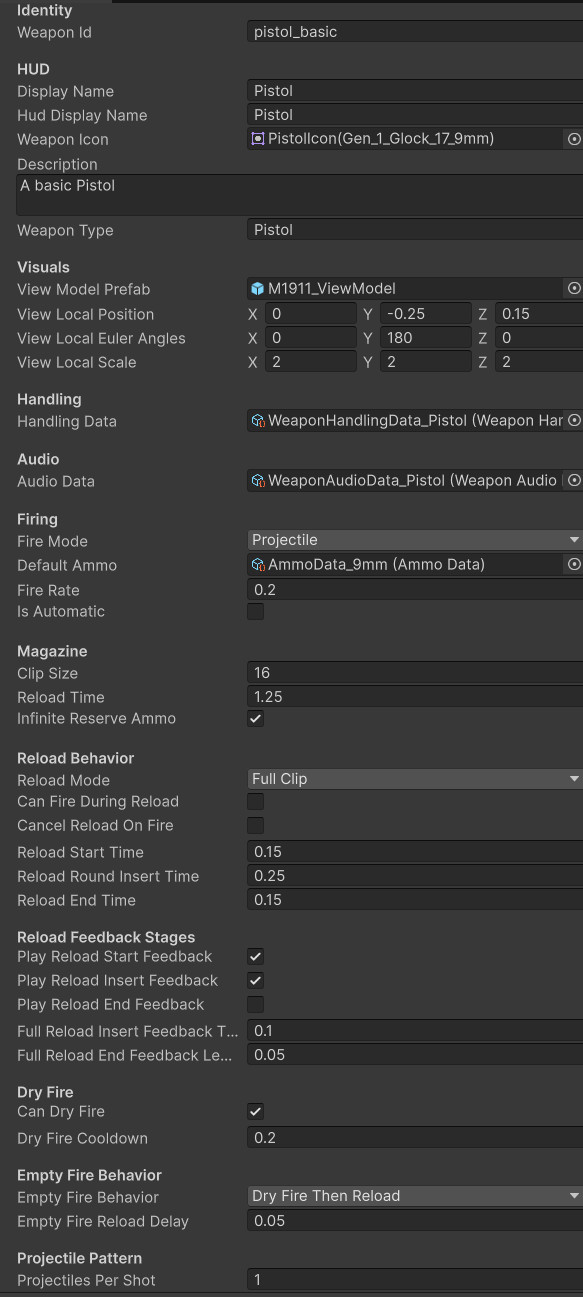Click the Dry Fire Cooldown label
Screen dimensions: 583x1297
click(82, 1138)
